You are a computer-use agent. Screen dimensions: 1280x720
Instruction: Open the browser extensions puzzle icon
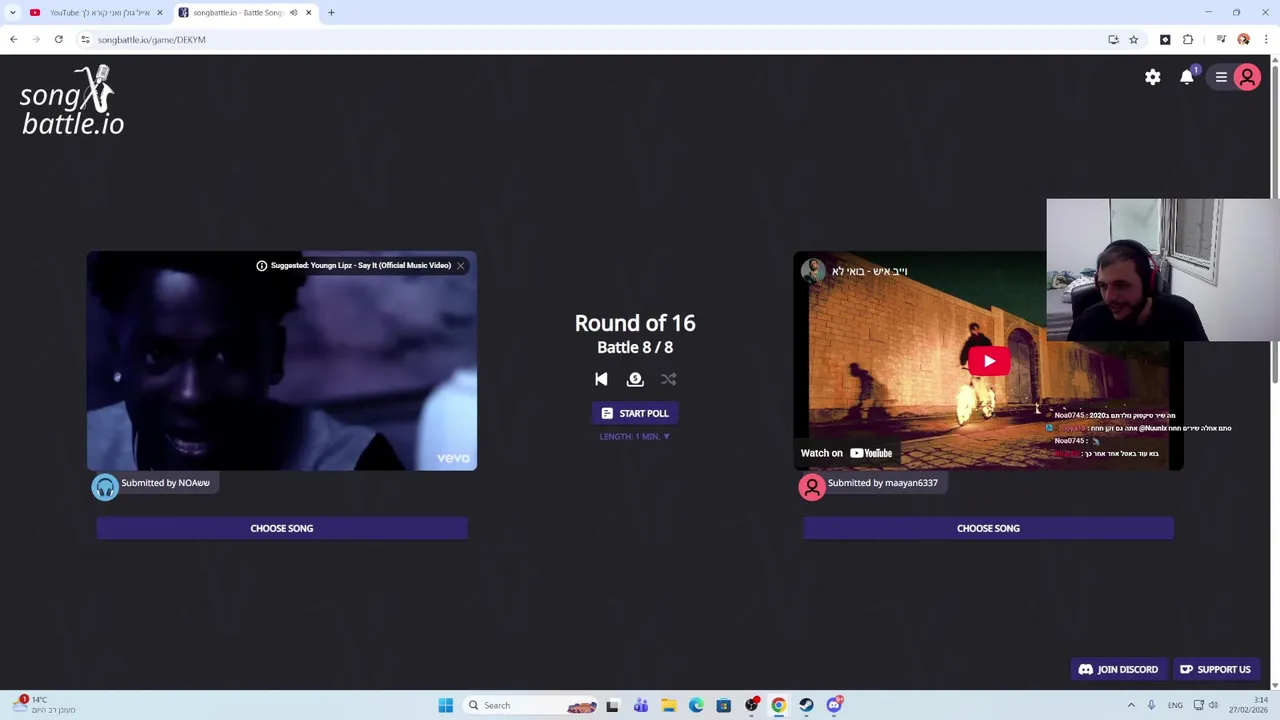1188,39
